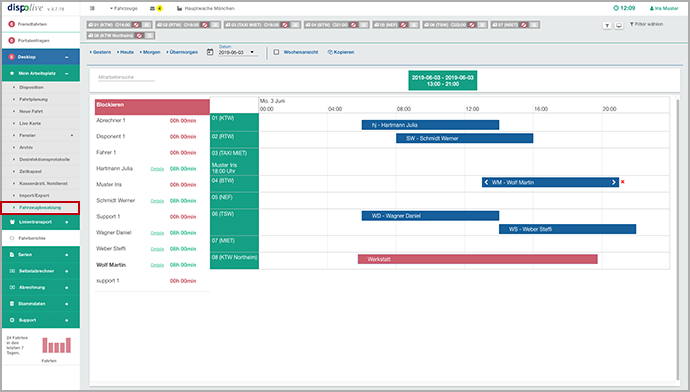The height and width of the screenshot is (392, 690).
Task: Click the Fremdfahrten red counter badge
Action: [11, 24]
